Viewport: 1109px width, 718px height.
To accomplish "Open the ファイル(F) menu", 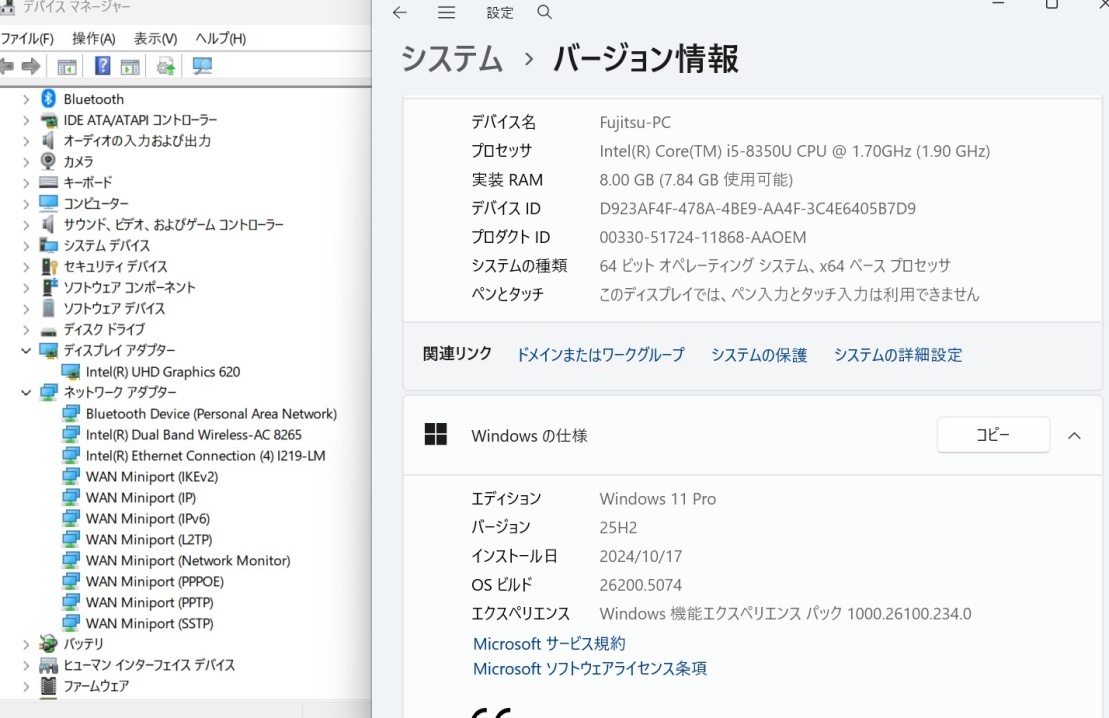I will (x=27, y=39).
